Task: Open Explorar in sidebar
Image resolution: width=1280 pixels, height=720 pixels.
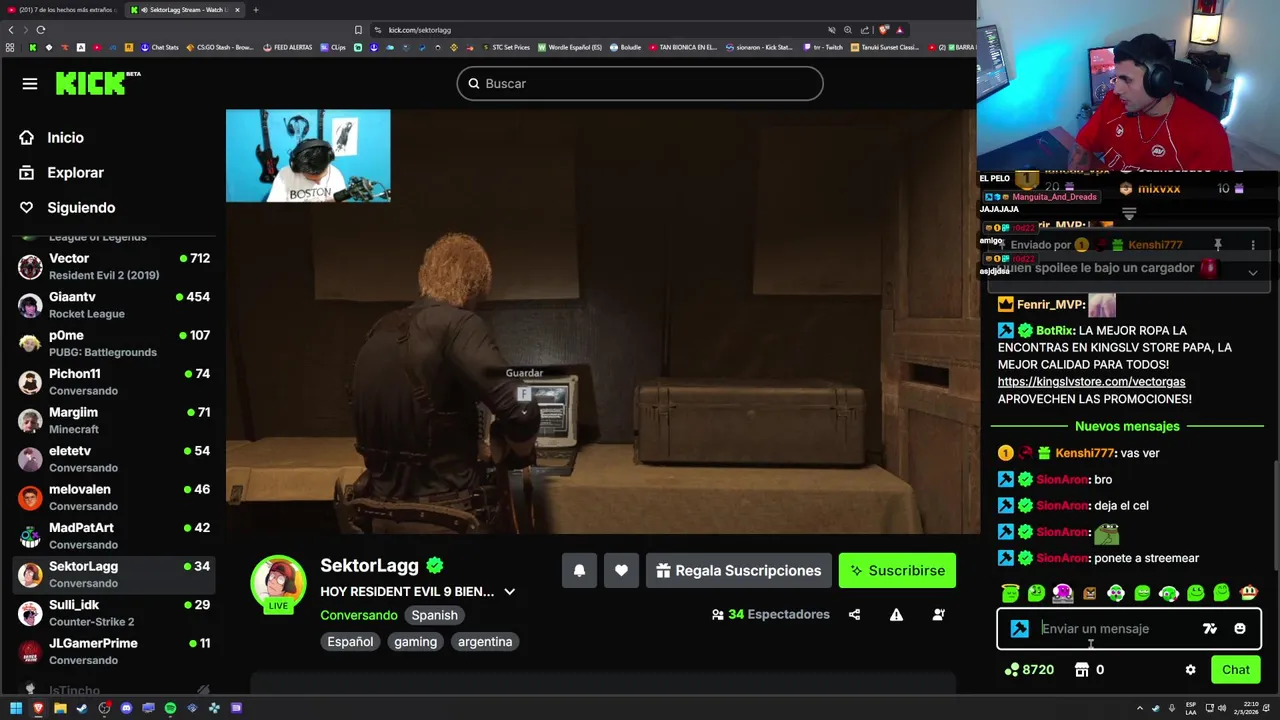Action: click(x=60, y=173)
